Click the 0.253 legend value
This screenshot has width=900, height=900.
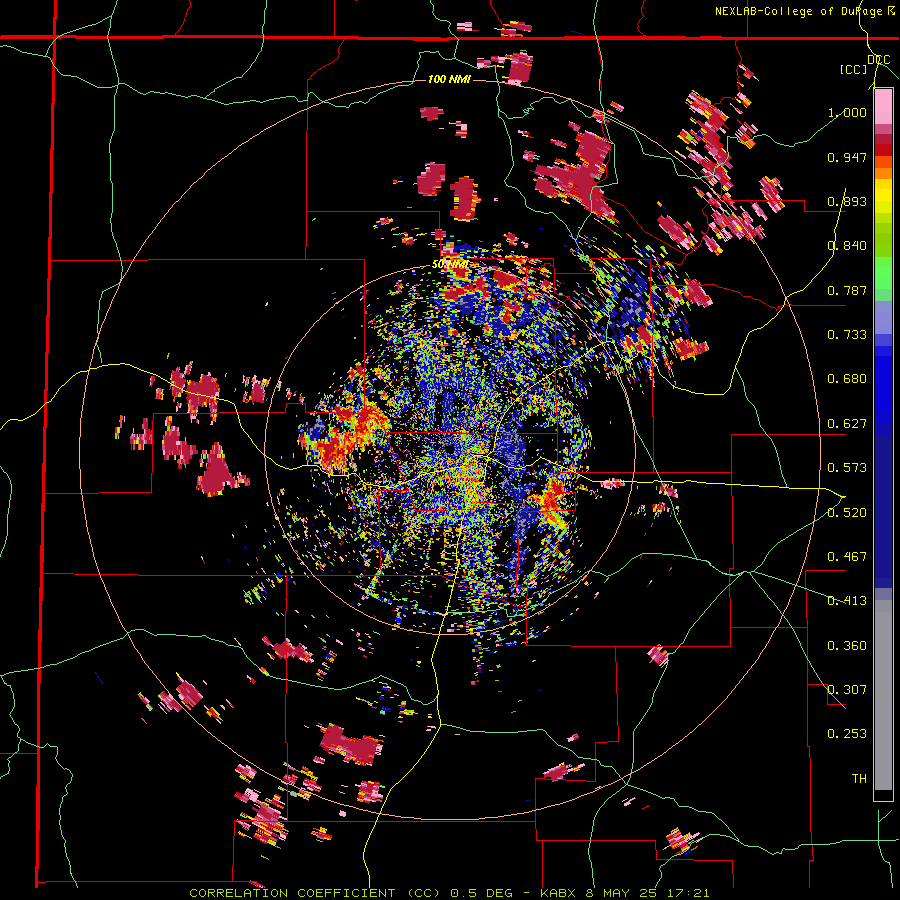point(847,734)
